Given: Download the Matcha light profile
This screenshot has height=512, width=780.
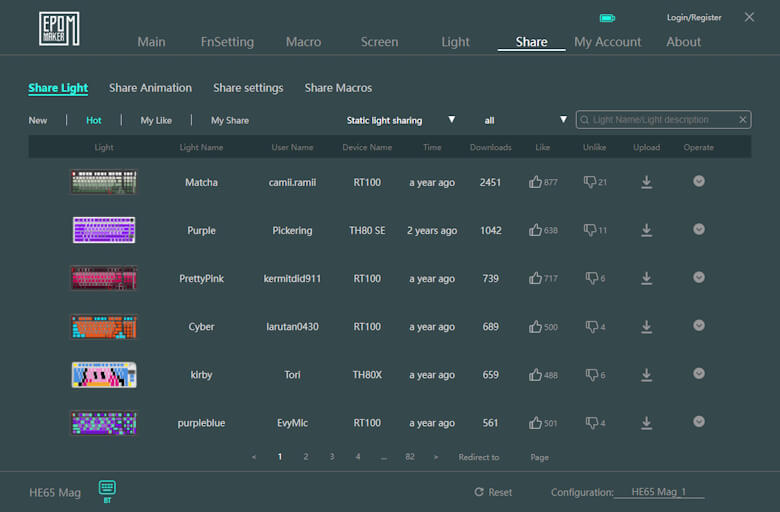Looking at the screenshot, I should tap(646, 182).
